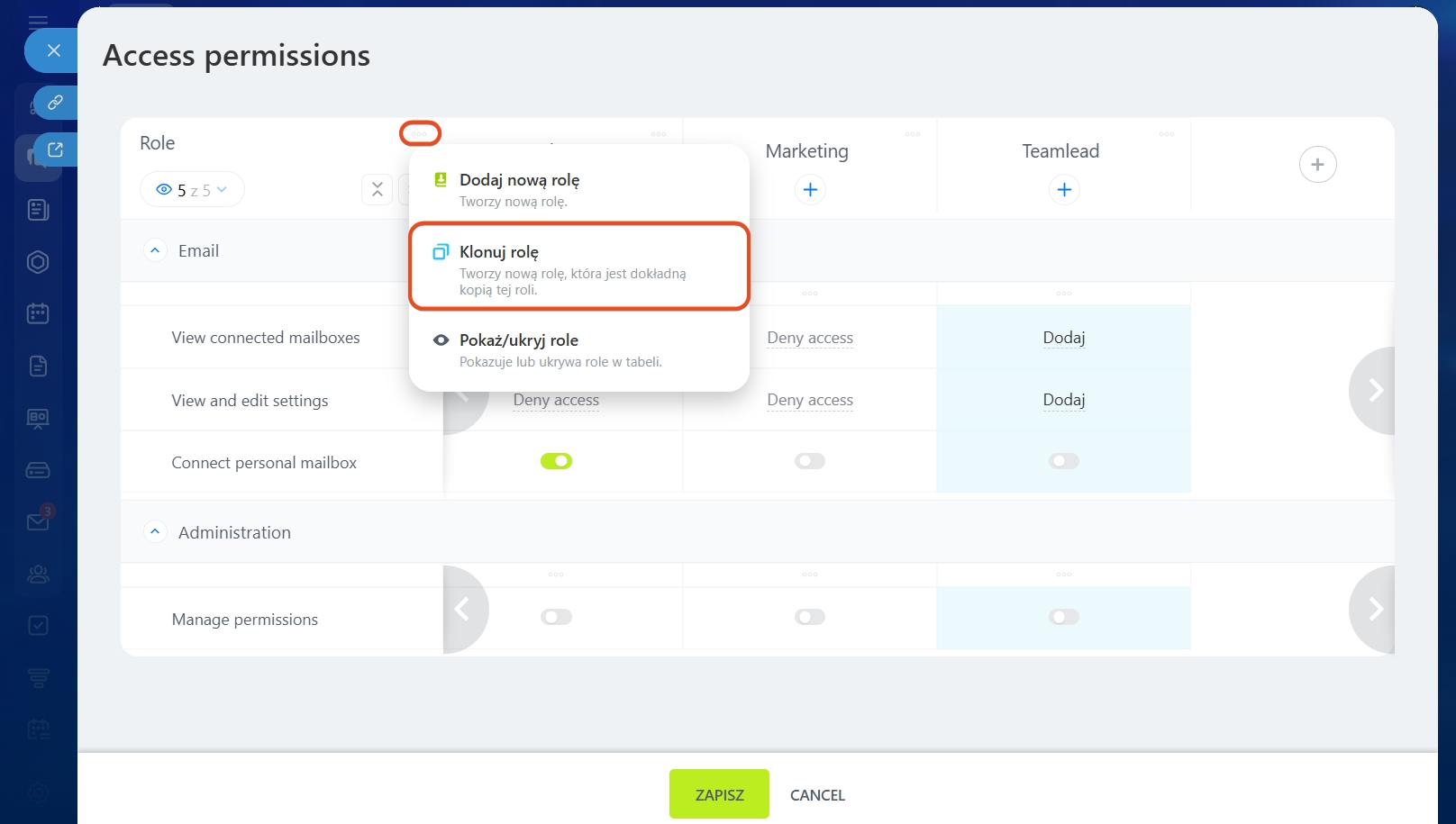Image resolution: width=1456 pixels, height=824 pixels.
Task: Disable green Connect personal mailbox toggle
Action: pos(556,461)
